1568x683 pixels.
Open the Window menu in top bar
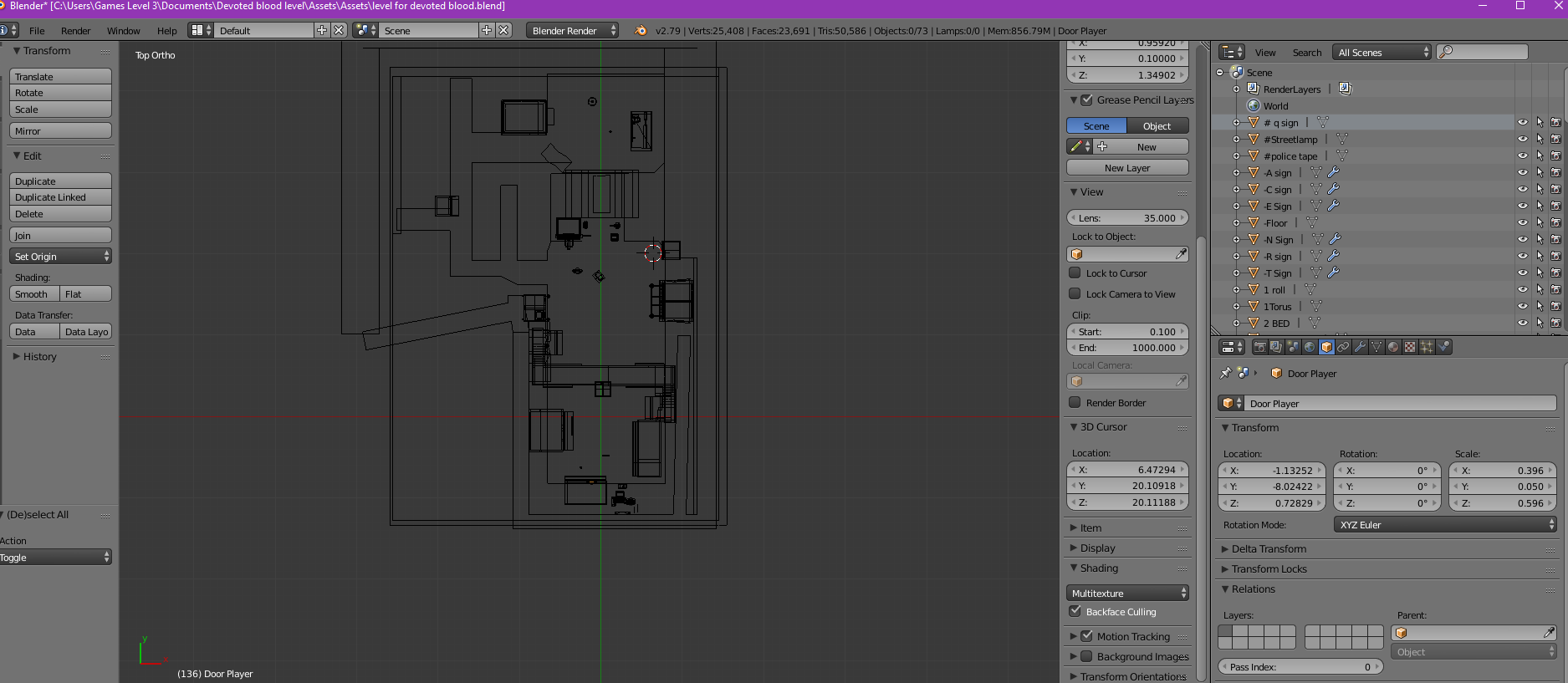(x=123, y=31)
